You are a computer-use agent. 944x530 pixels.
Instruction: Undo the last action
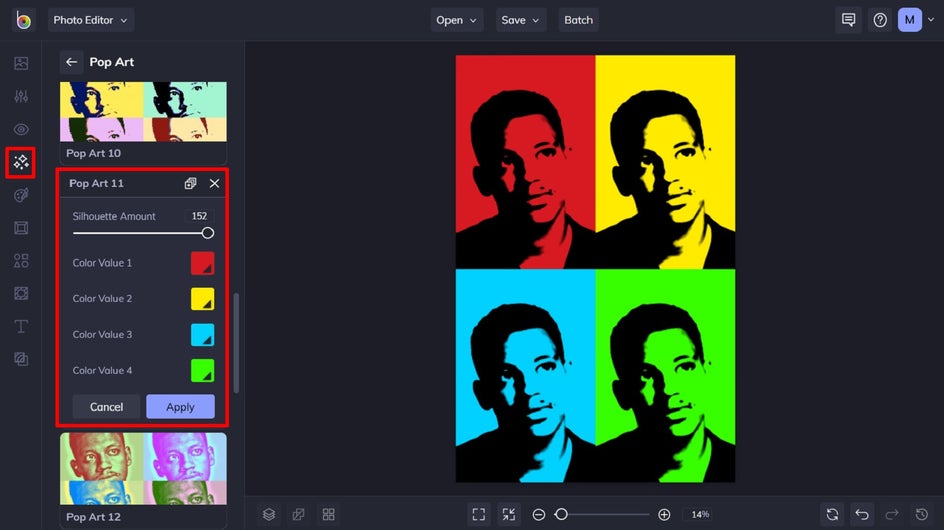pyautogui.click(x=862, y=514)
